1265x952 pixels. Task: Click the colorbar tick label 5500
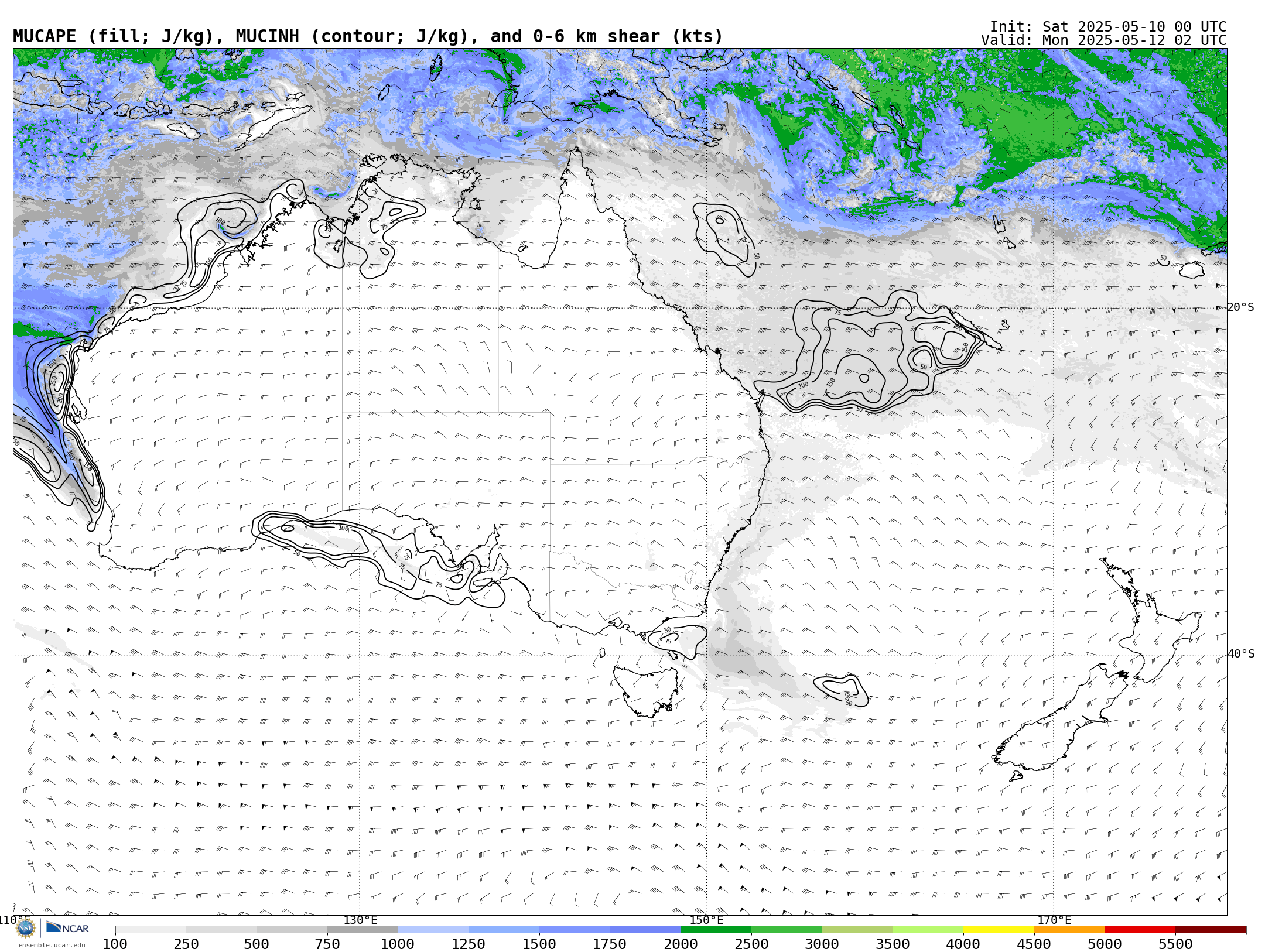1175,944
